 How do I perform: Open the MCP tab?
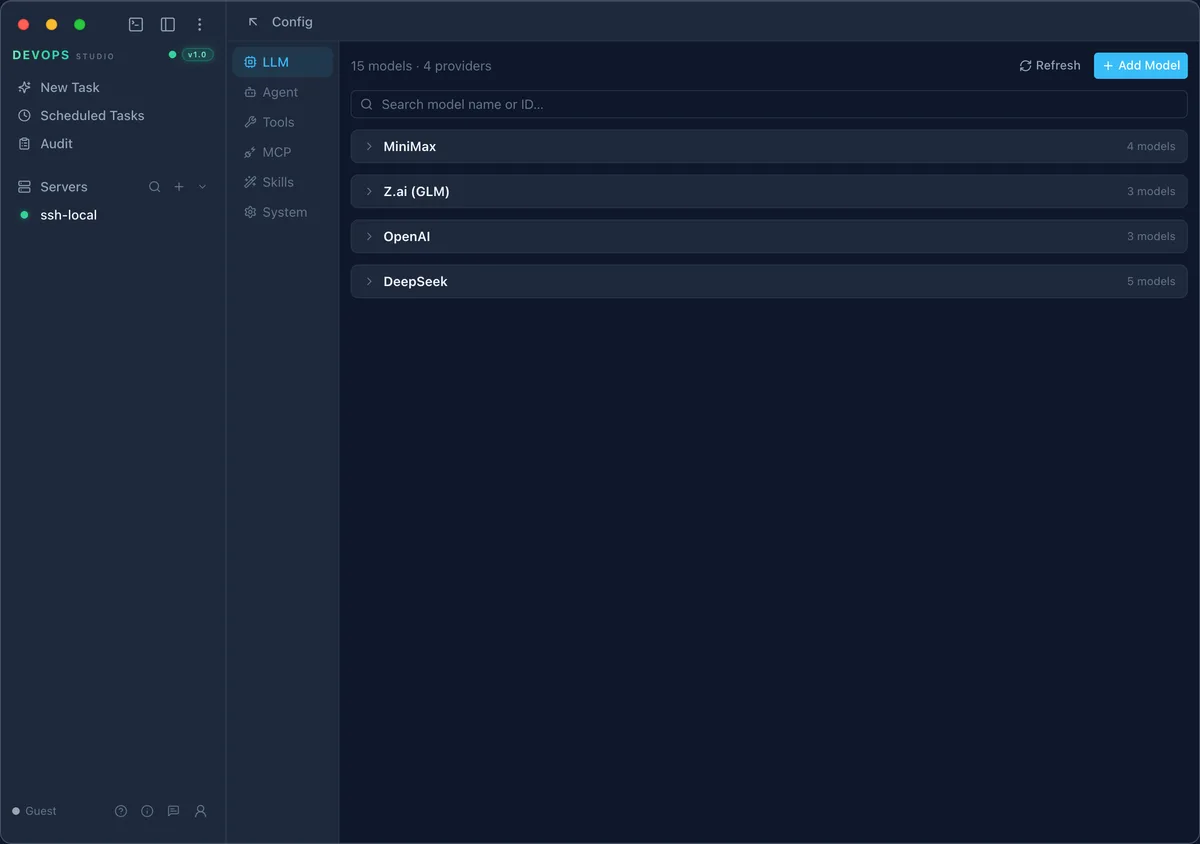point(283,152)
